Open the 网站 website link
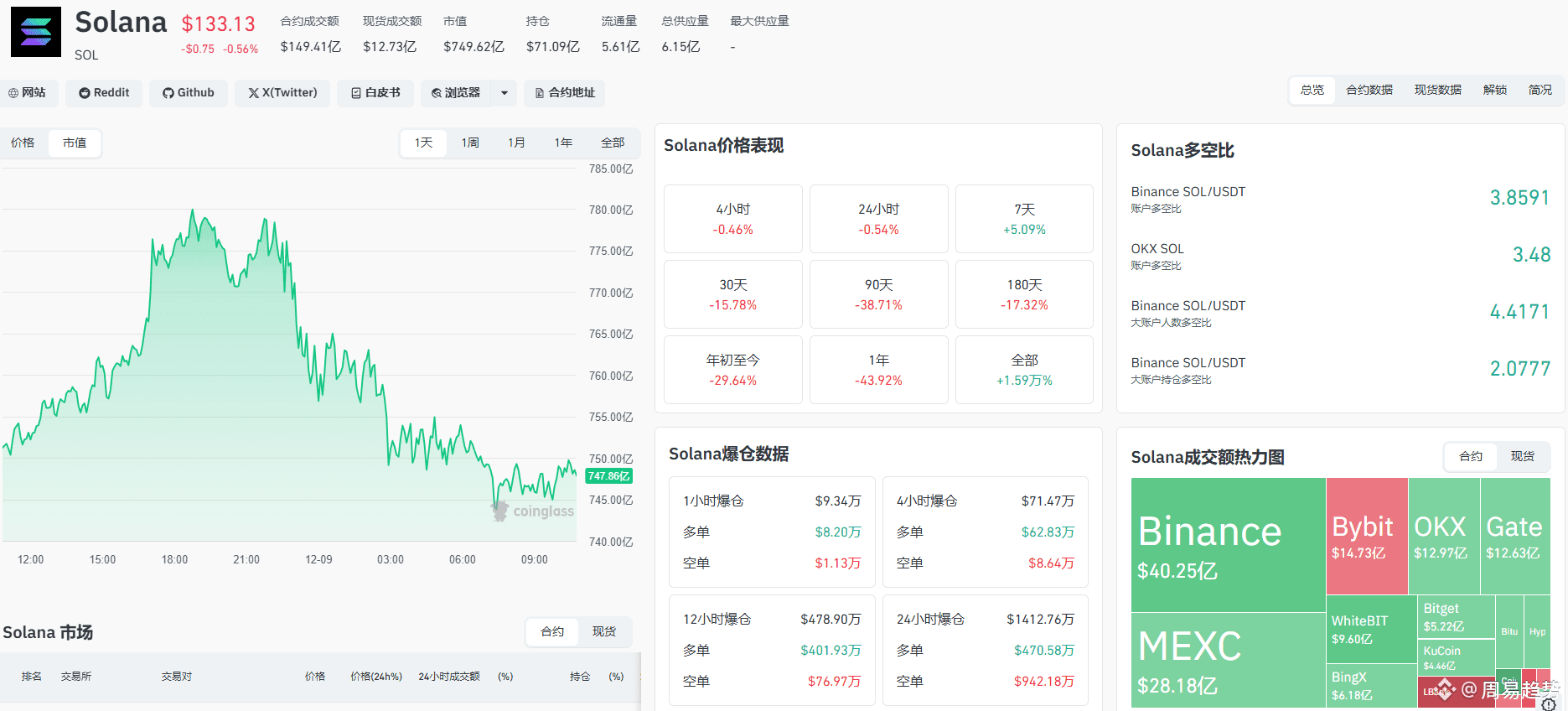The height and width of the screenshot is (711, 1568). click(x=28, y=93)
